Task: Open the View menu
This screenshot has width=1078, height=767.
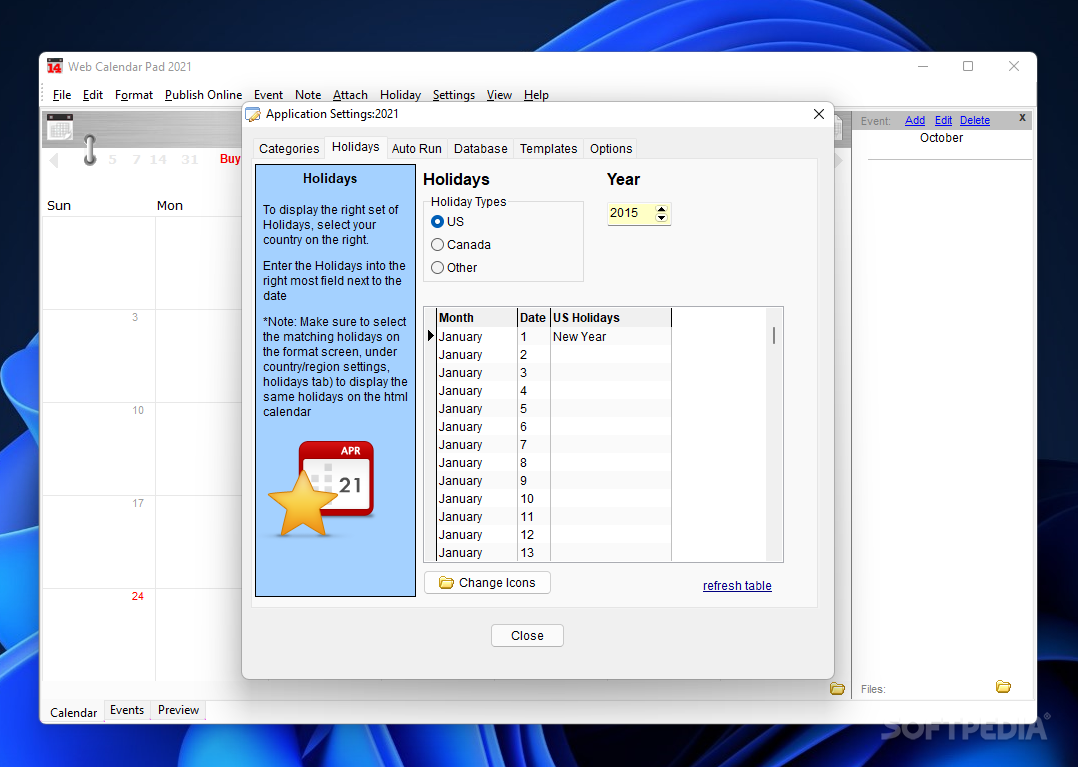Action: [499, 95]
